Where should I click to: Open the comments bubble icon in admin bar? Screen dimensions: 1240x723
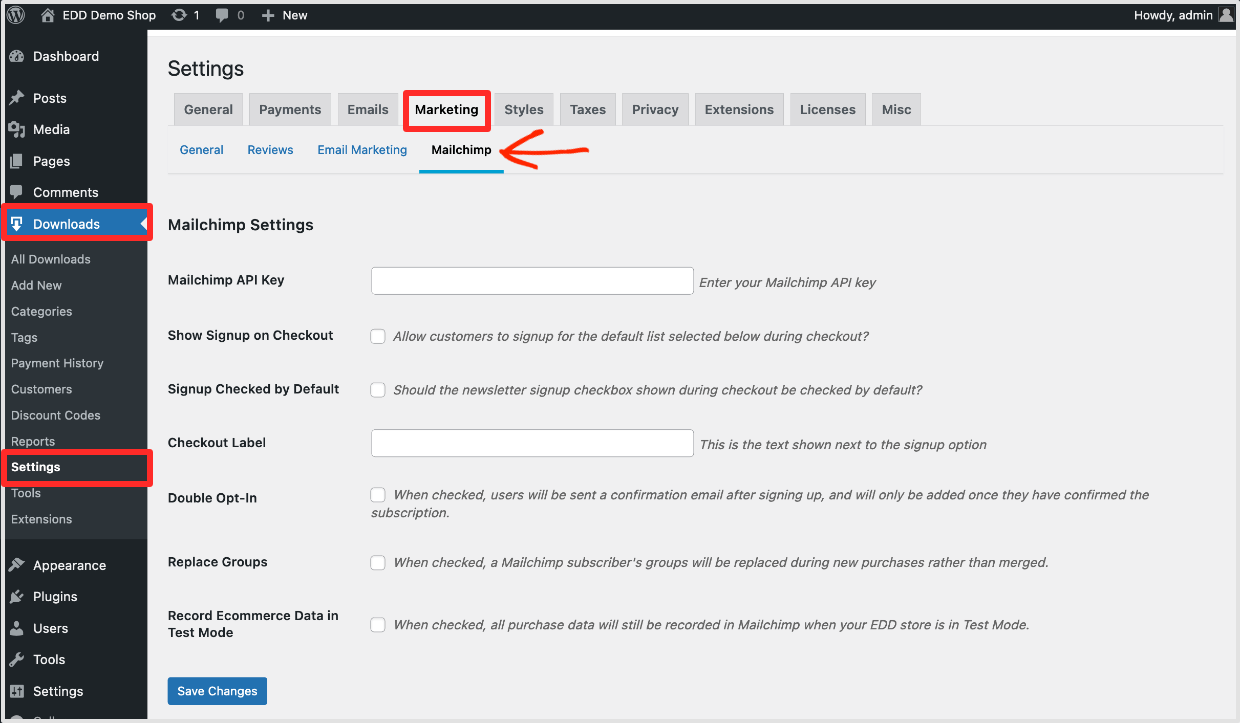tap(222, 15)
